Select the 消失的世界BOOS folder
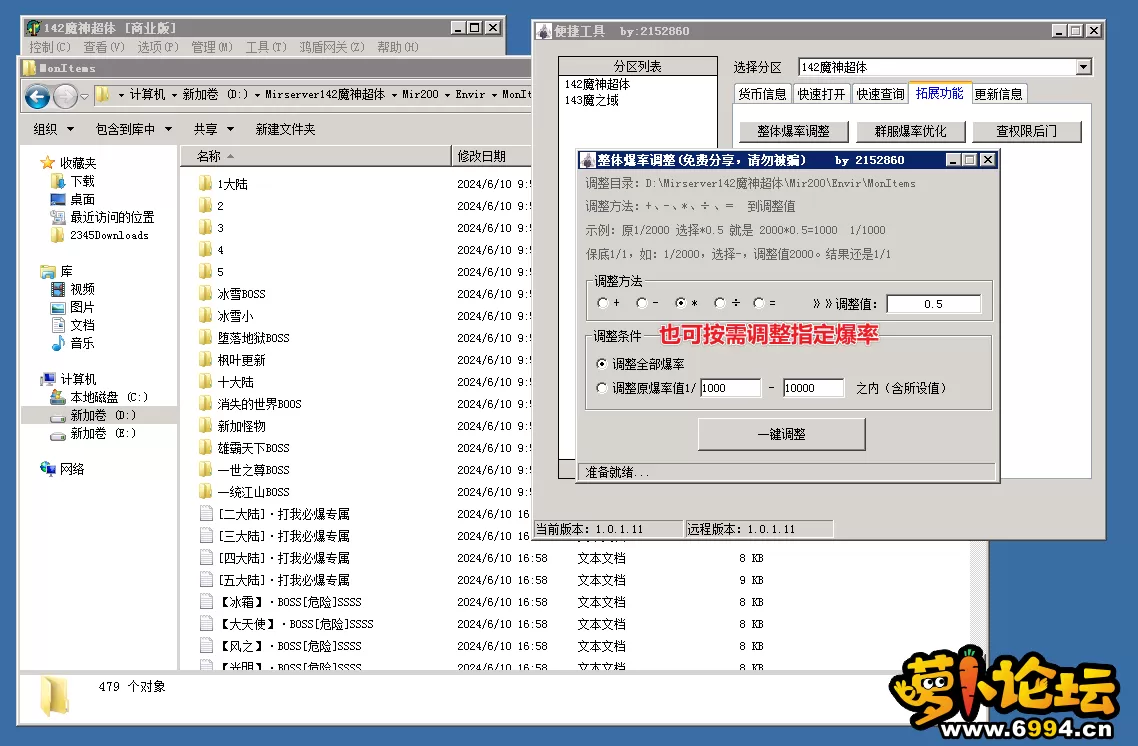Image resolution: width=1138 pixels, height=746 pixels. (250, 404)
